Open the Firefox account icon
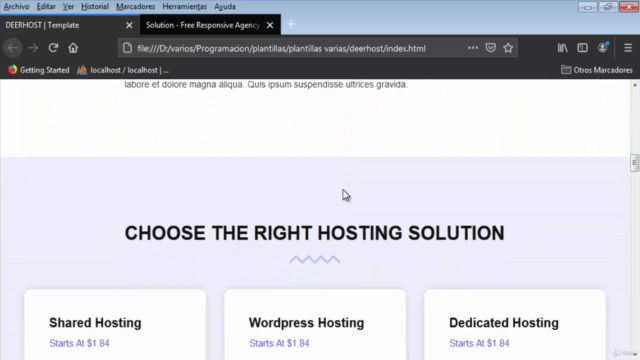Image resolution: width=640 pixels, height=360 pixels. point(602,48)
